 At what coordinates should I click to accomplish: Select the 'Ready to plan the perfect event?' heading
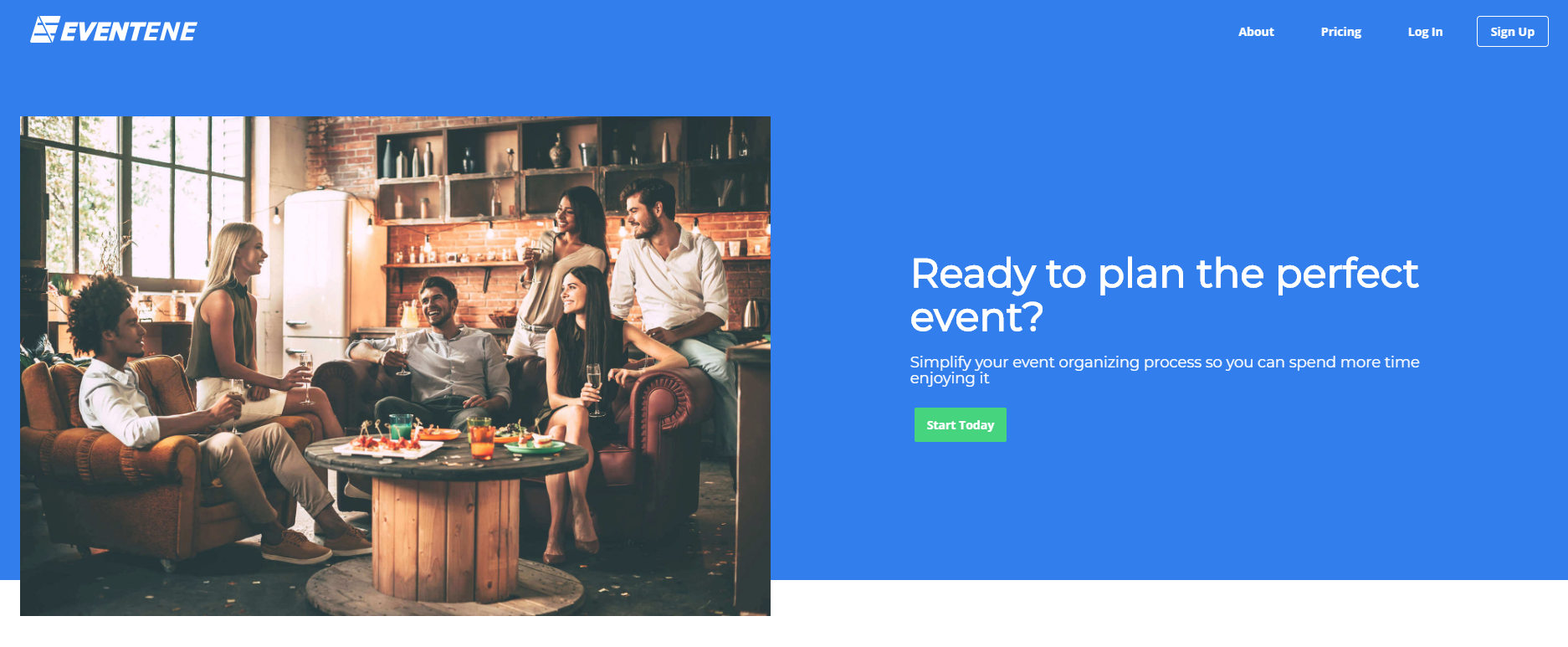(x=1164, y=295)
